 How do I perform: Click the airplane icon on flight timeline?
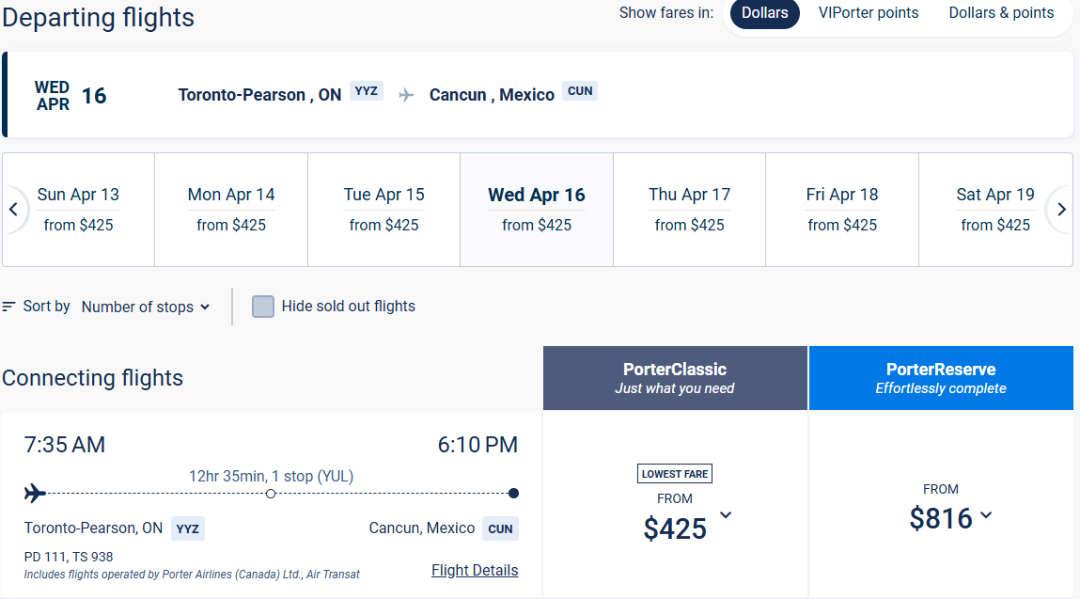[x=35, y=493]
